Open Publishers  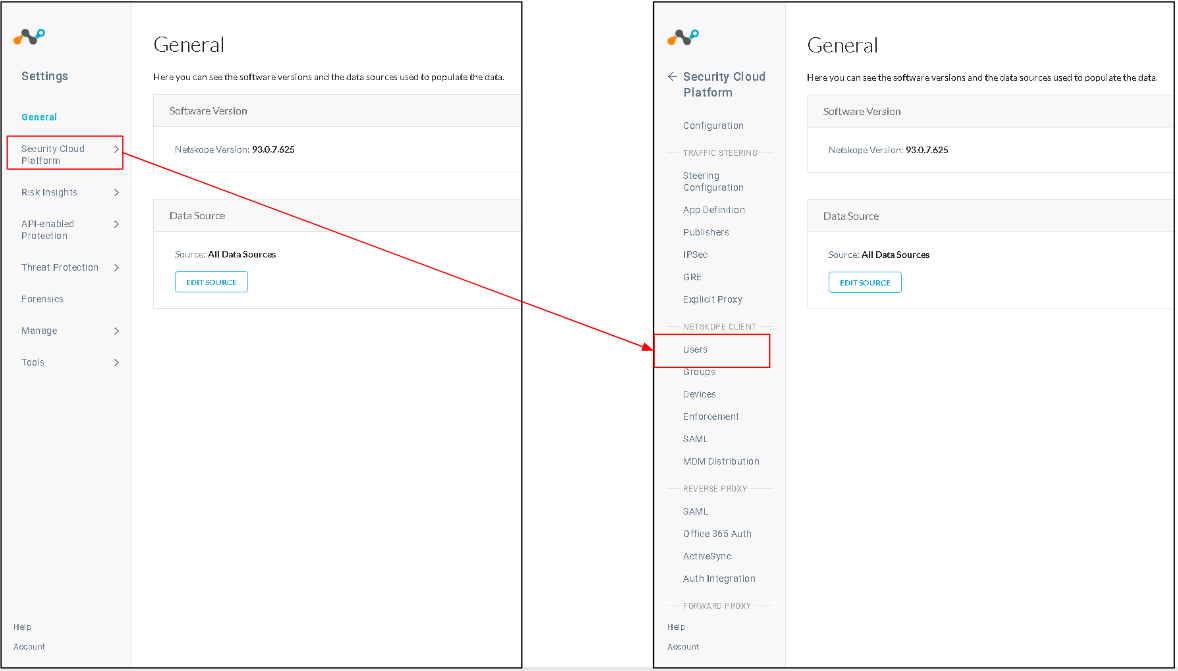705,232
